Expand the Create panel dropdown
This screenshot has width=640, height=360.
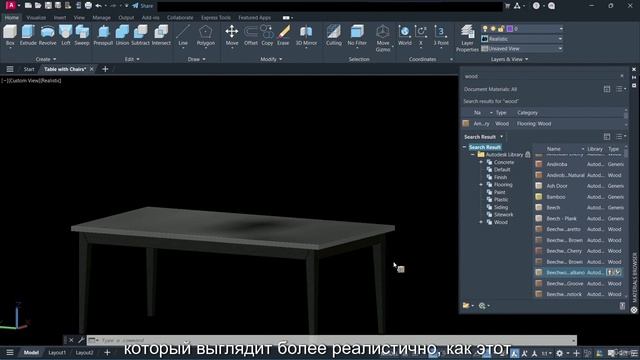pos(46,59)
